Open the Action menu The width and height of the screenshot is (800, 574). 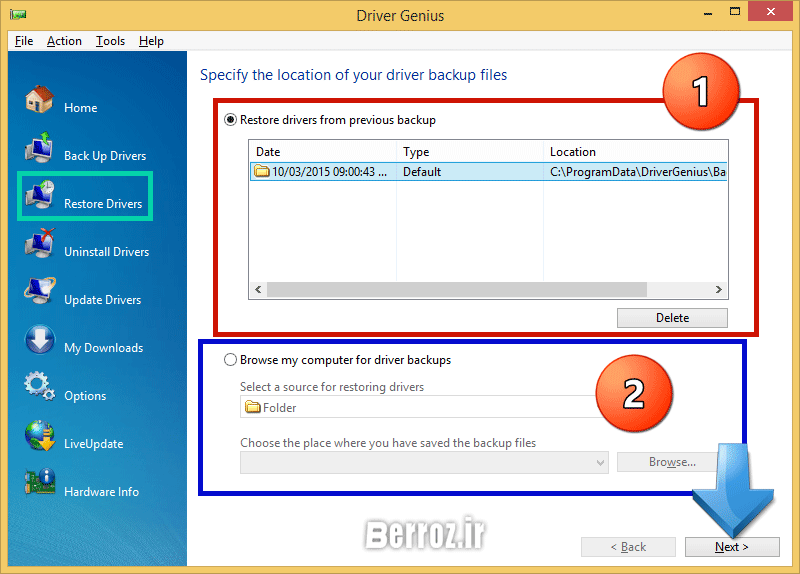tap(64, 41)
